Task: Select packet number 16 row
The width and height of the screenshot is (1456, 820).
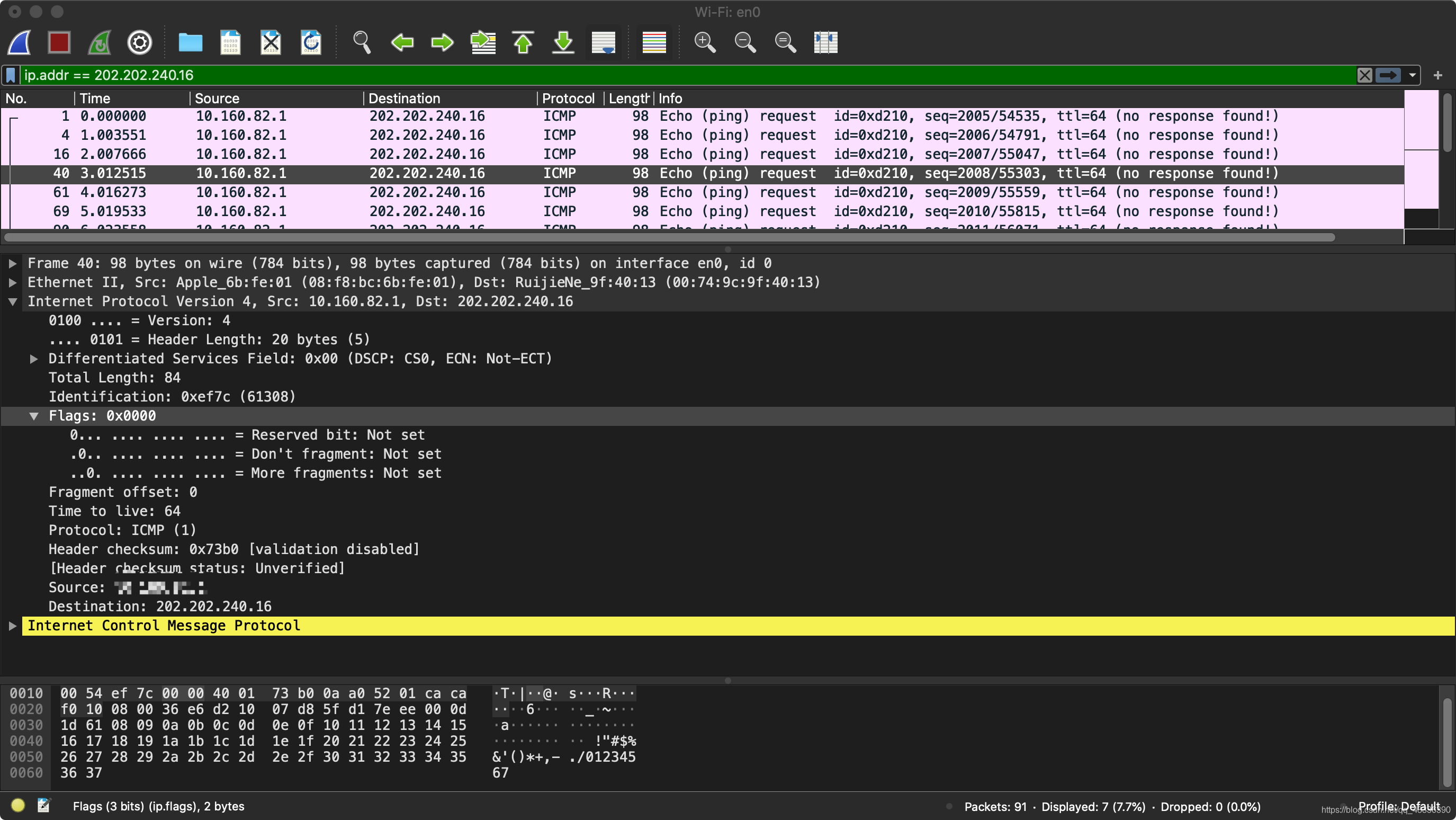Action: click(x=703, y=155)
